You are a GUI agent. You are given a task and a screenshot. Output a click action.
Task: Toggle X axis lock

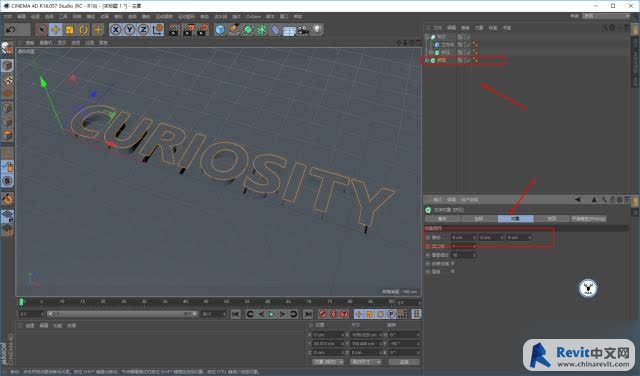pyautogui.click(x=116, y=30)
